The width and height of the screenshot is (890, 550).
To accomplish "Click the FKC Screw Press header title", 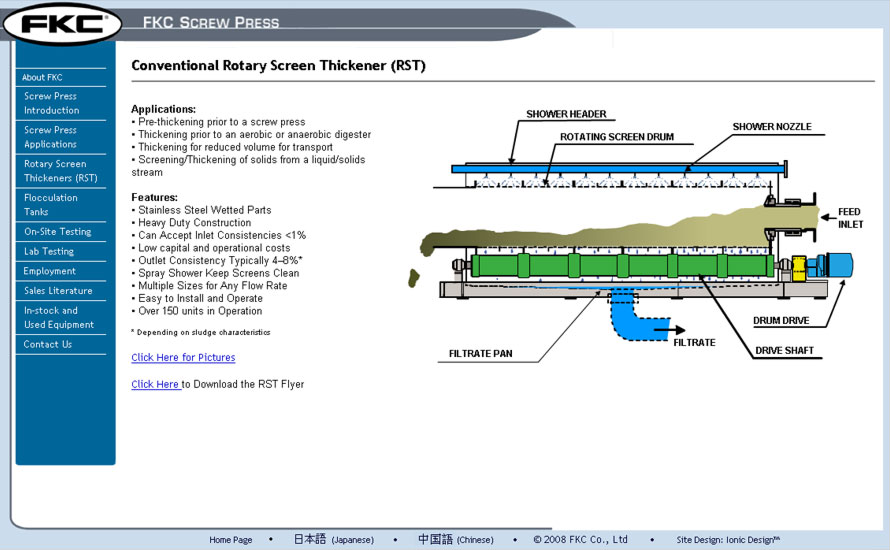I will tap(211, 22).
